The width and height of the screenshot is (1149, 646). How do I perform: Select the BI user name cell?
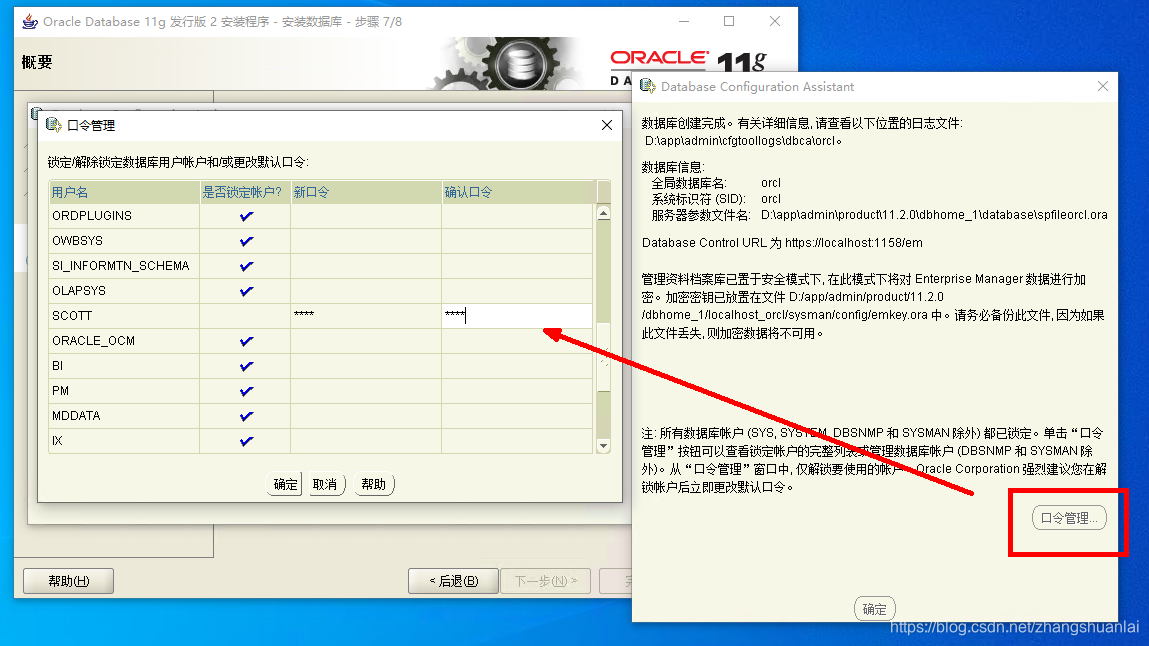click(124, 366)
